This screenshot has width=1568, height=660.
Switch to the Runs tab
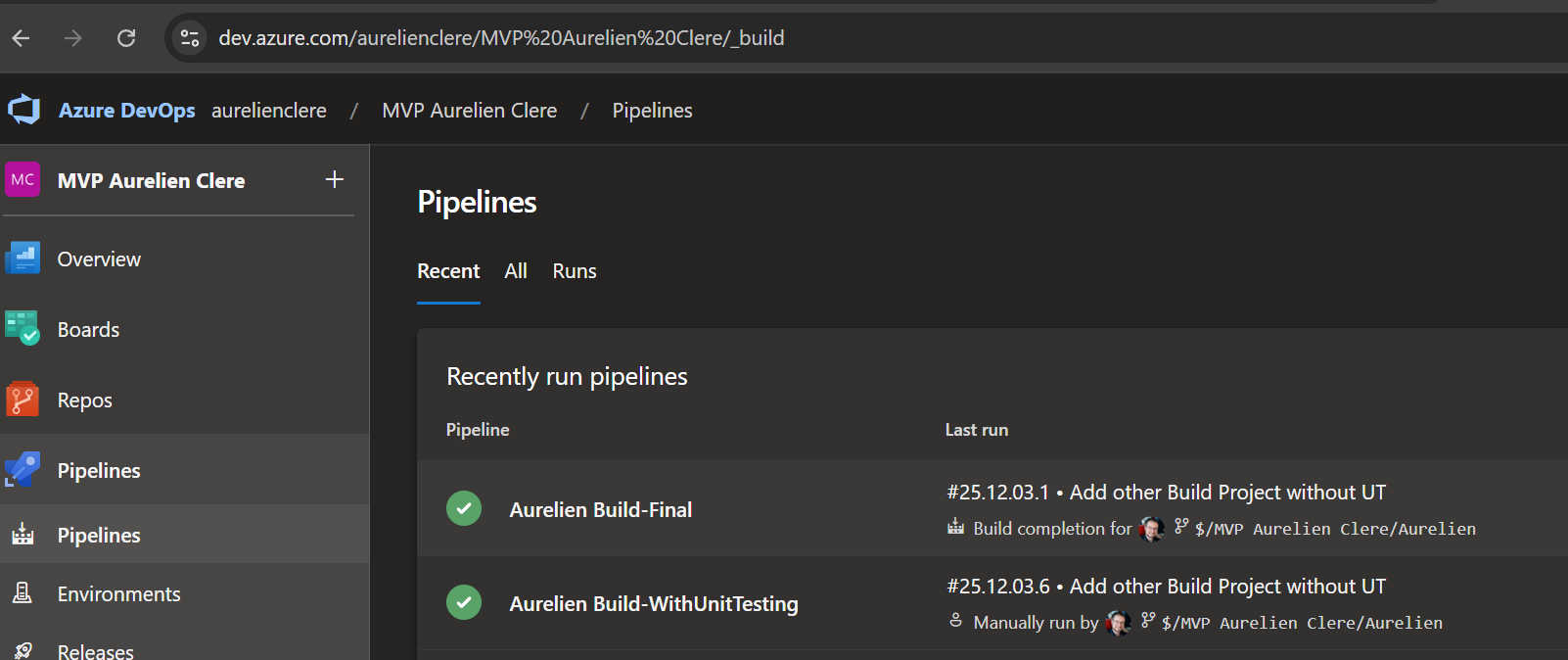575,271
